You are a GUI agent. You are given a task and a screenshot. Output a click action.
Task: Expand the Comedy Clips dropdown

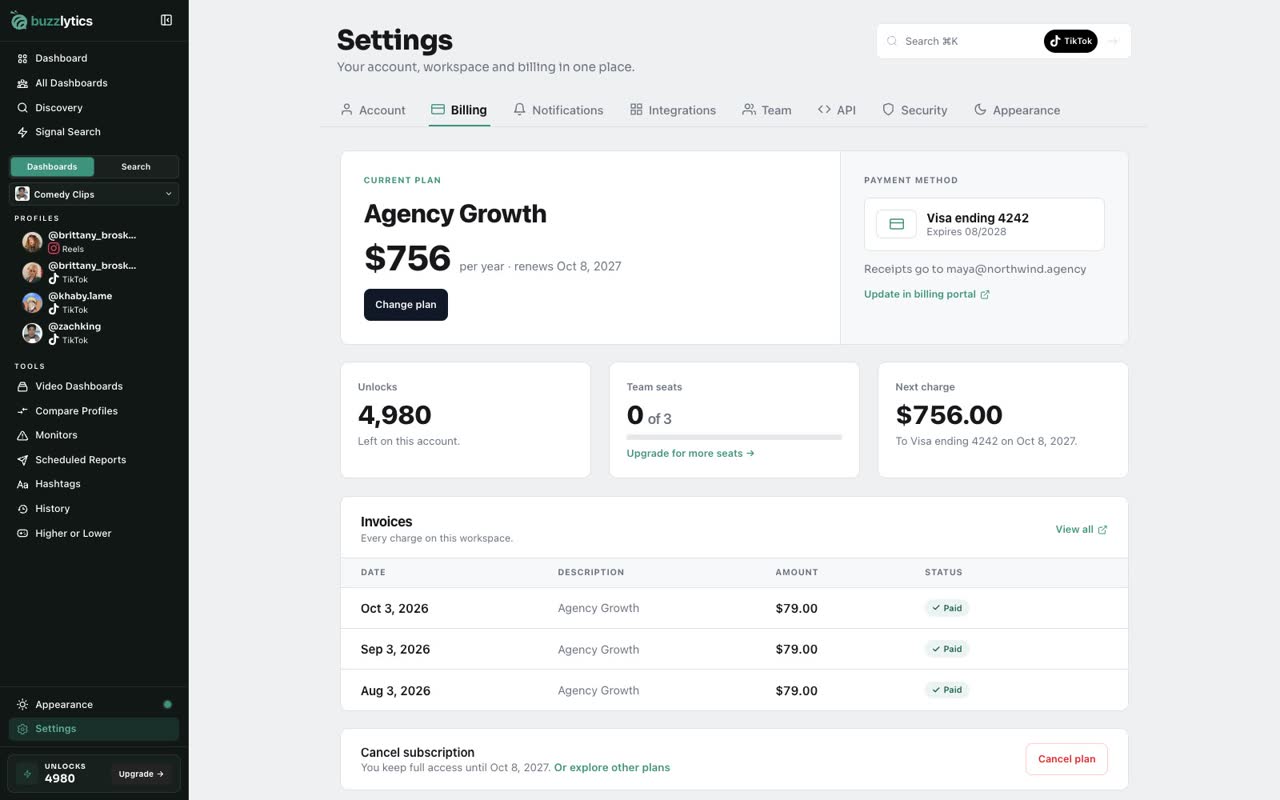[94, 194]
